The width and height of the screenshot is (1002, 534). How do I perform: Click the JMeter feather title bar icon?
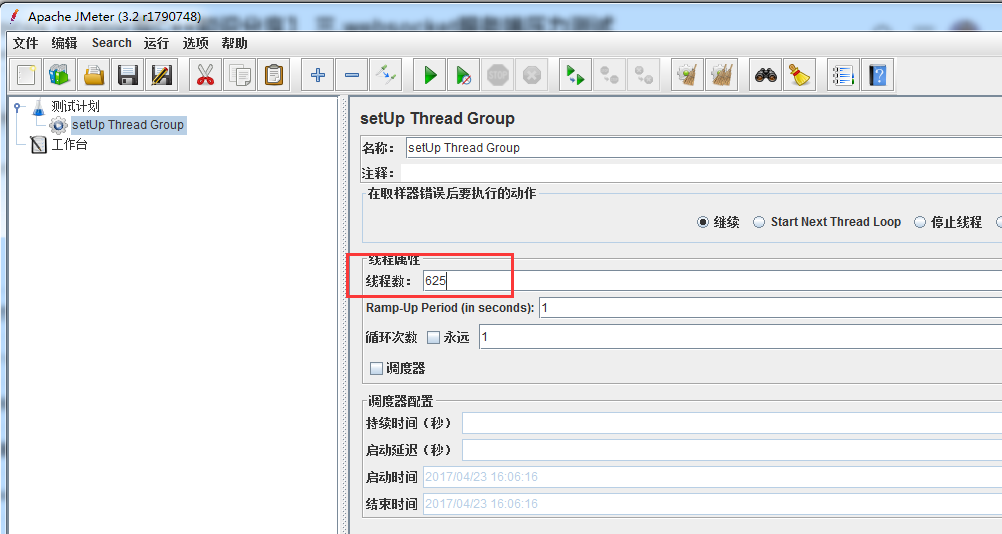pyautogui.click(x=14, y=15)
